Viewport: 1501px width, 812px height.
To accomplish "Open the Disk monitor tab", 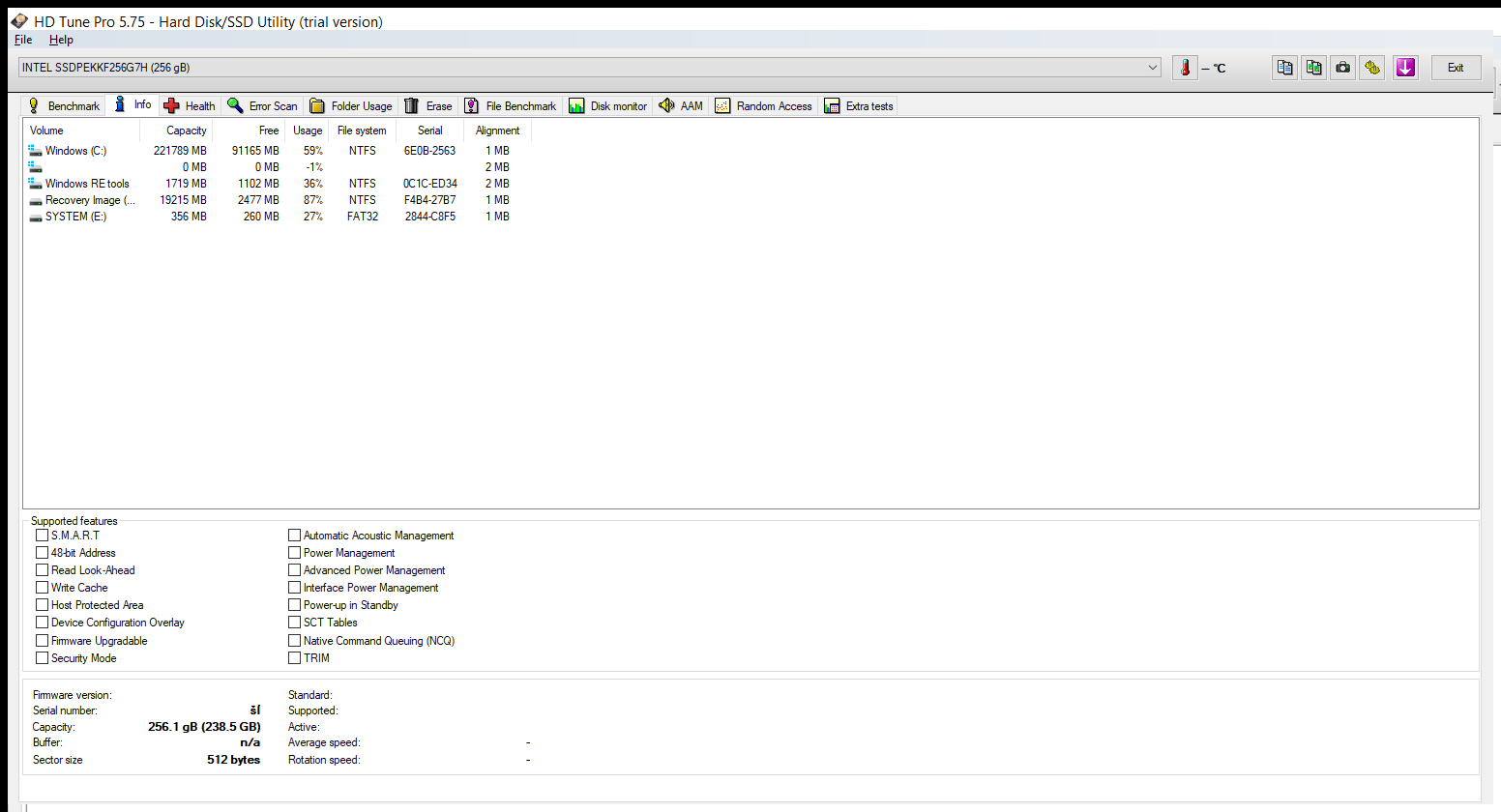I will point(608,106).
